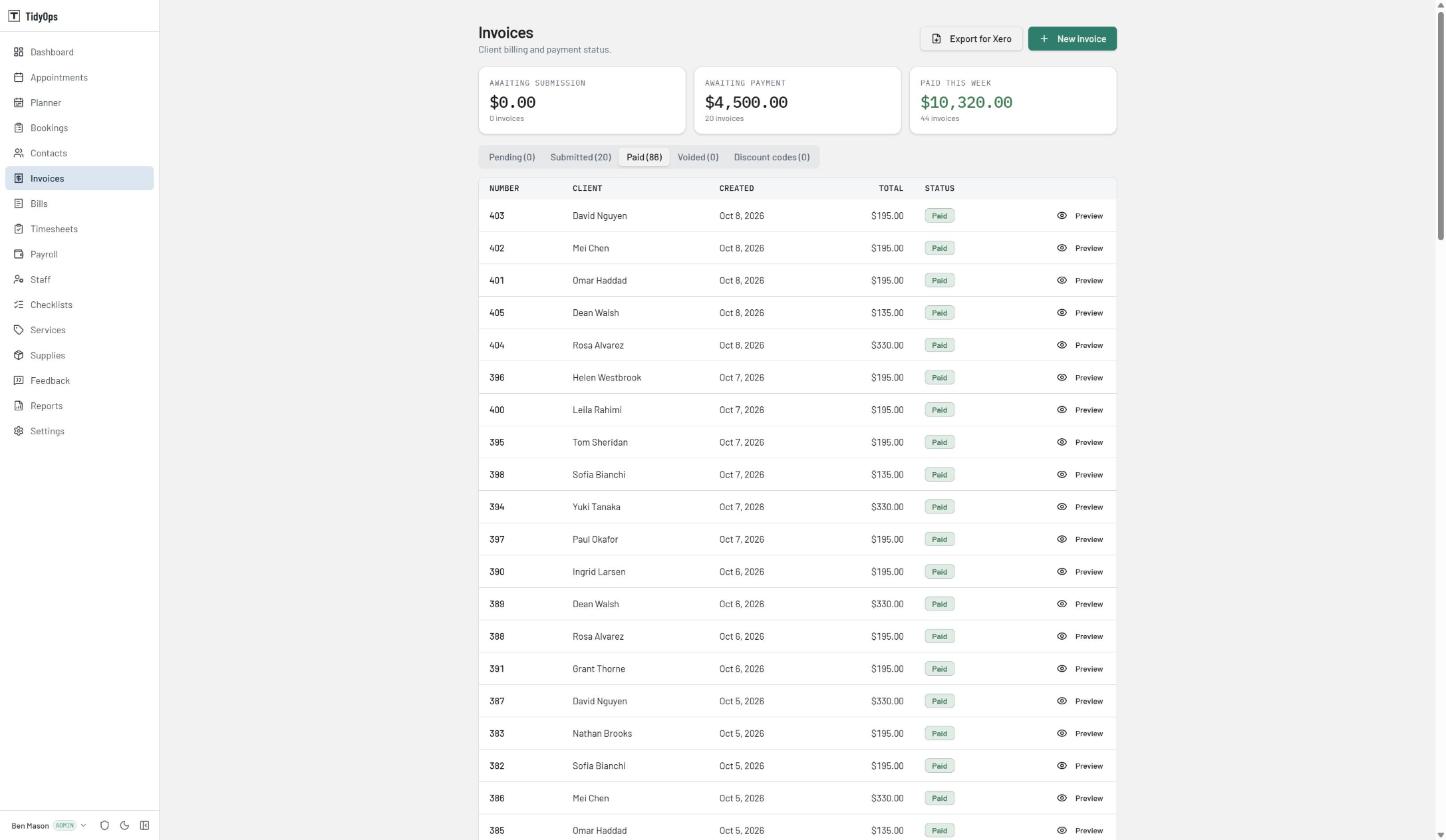This screenshot has width=1446, height=840.
Task: Open the Bills document icon
Action: pyautogui.click(x=18, y=204)
